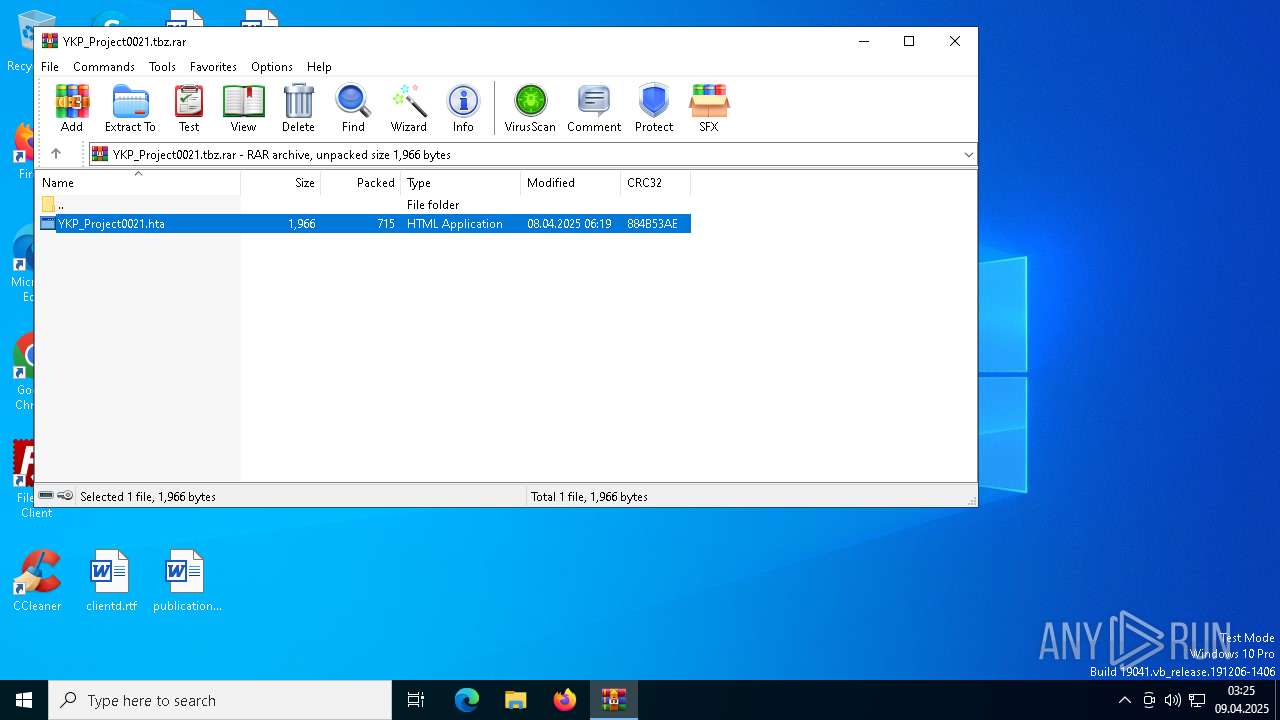The height and width of the screenshot is (720, 1280).
Task: Click the '08.04.2025 06:19' modified cell
Action: (x=569, y=224)
